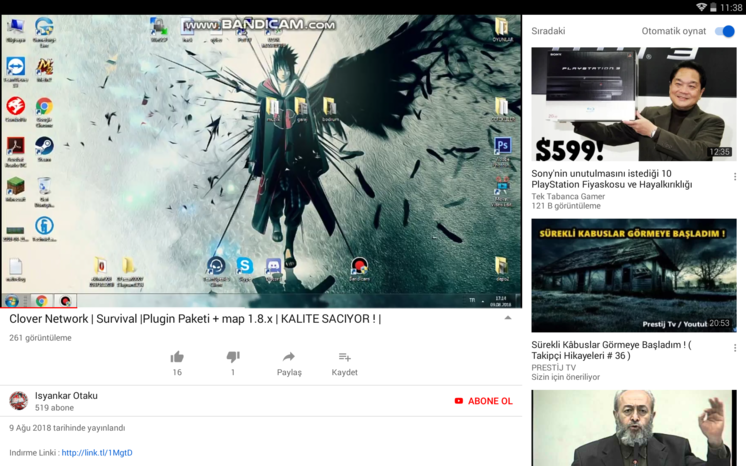The height and width of the screenshot is (466, 746).
Task: Play the haunted house Kabuslar thumbnail
Action: (x=634, y=275)
